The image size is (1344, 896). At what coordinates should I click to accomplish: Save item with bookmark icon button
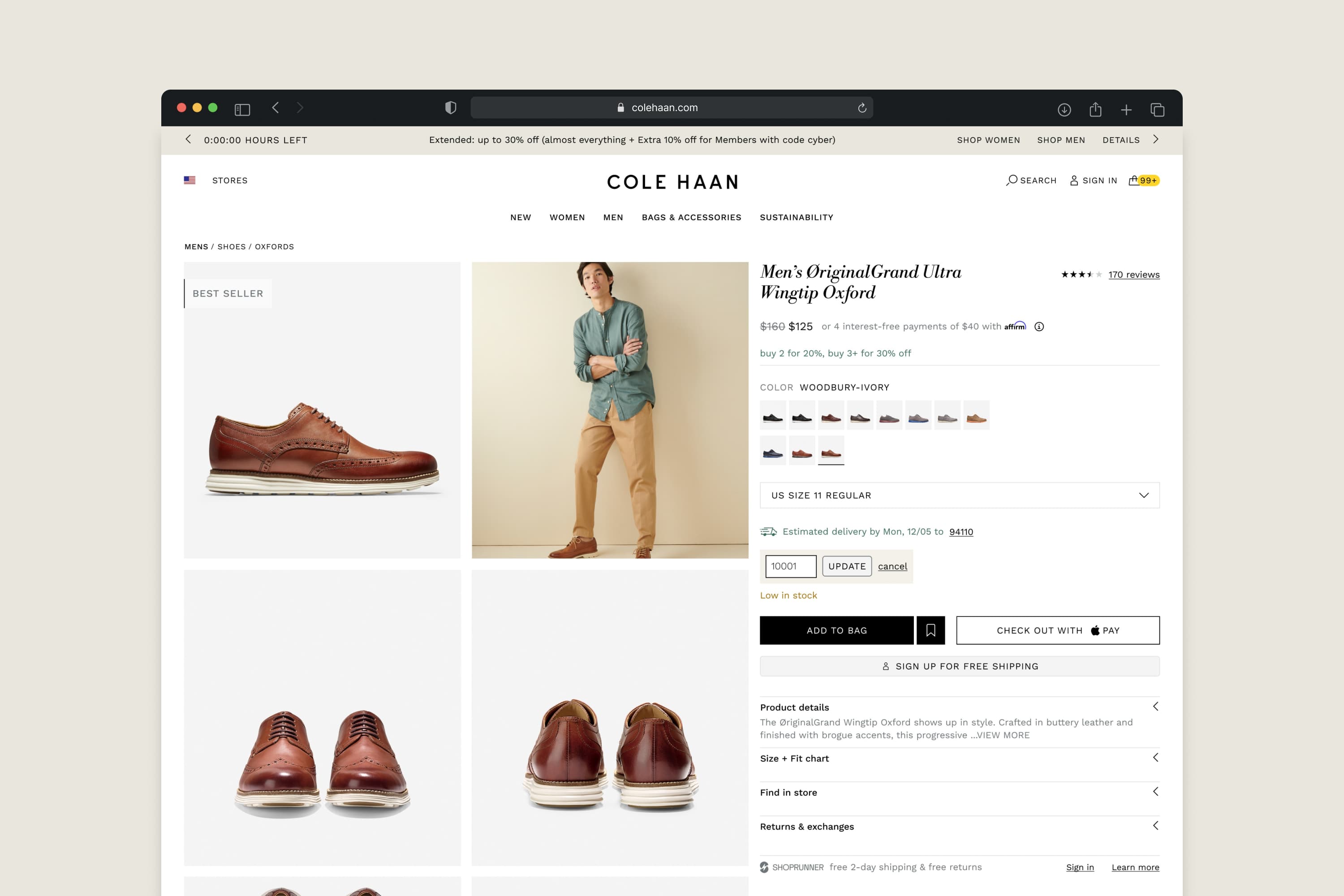coord(930,630)
